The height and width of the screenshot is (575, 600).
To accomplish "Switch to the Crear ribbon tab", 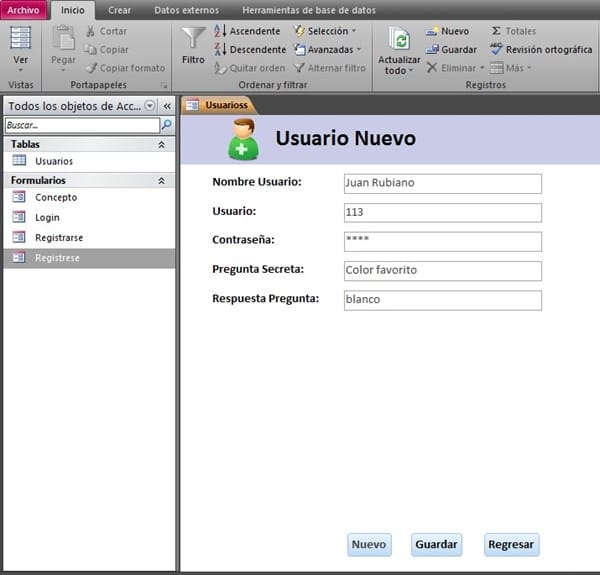I will click(x=119, y=10).
